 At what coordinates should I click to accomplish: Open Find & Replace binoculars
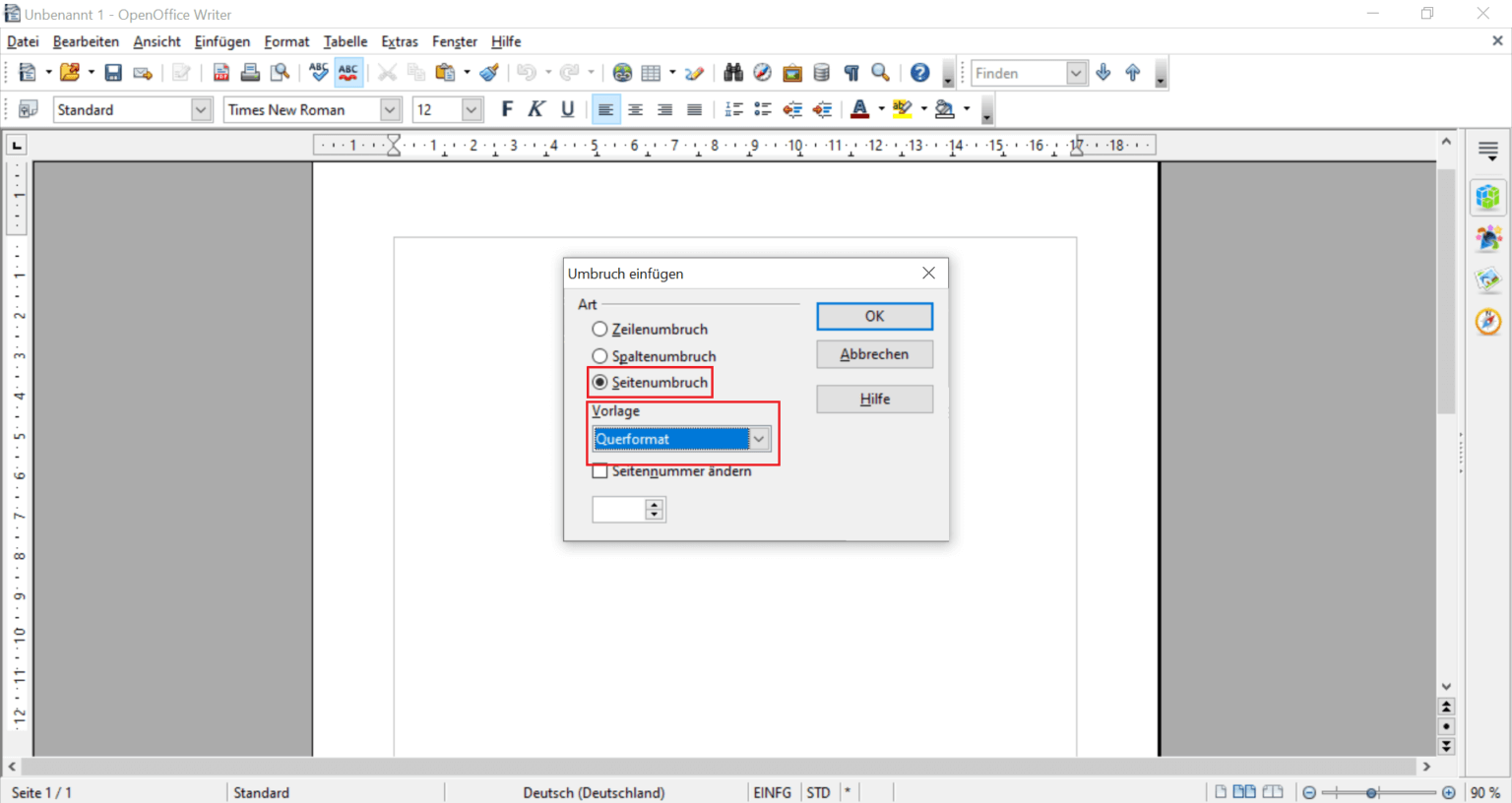[733, 73]
